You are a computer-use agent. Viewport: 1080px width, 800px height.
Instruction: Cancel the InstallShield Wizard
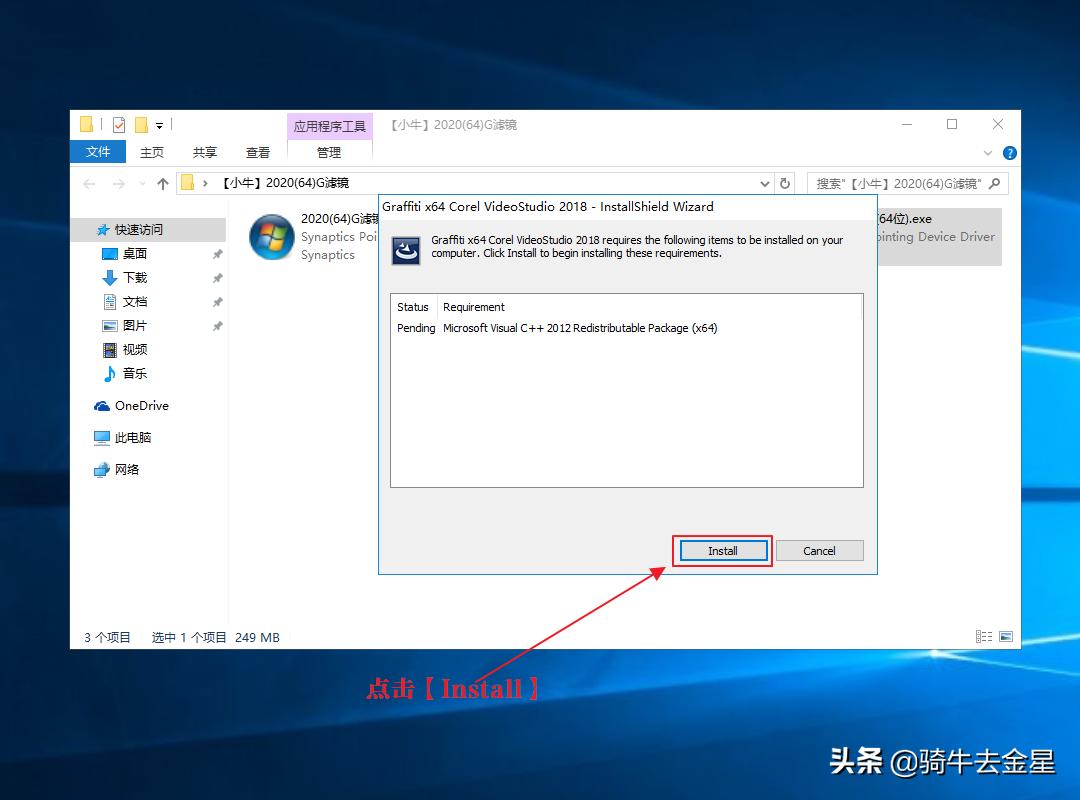[x=819, y=551]
